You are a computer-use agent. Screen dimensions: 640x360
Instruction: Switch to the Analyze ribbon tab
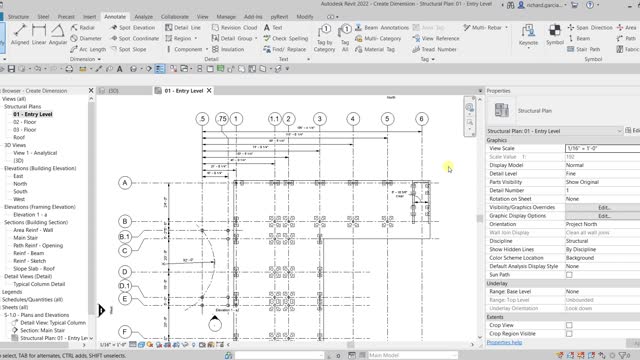[143, 17]
